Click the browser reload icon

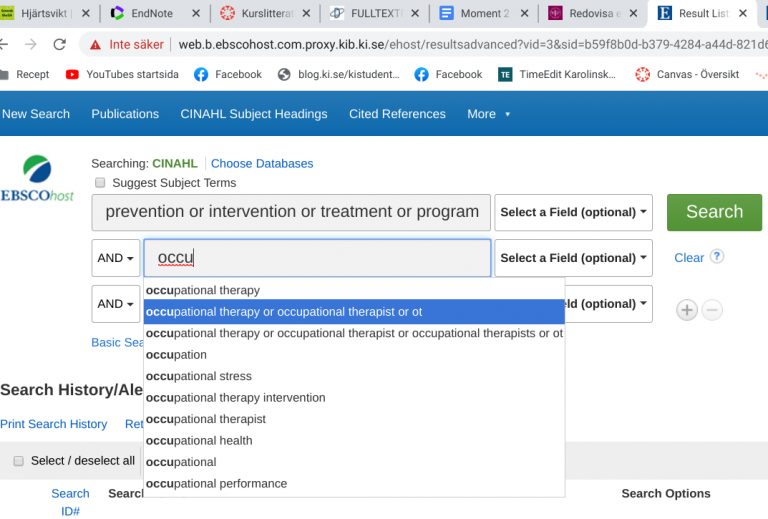click(x=59, y=45)
